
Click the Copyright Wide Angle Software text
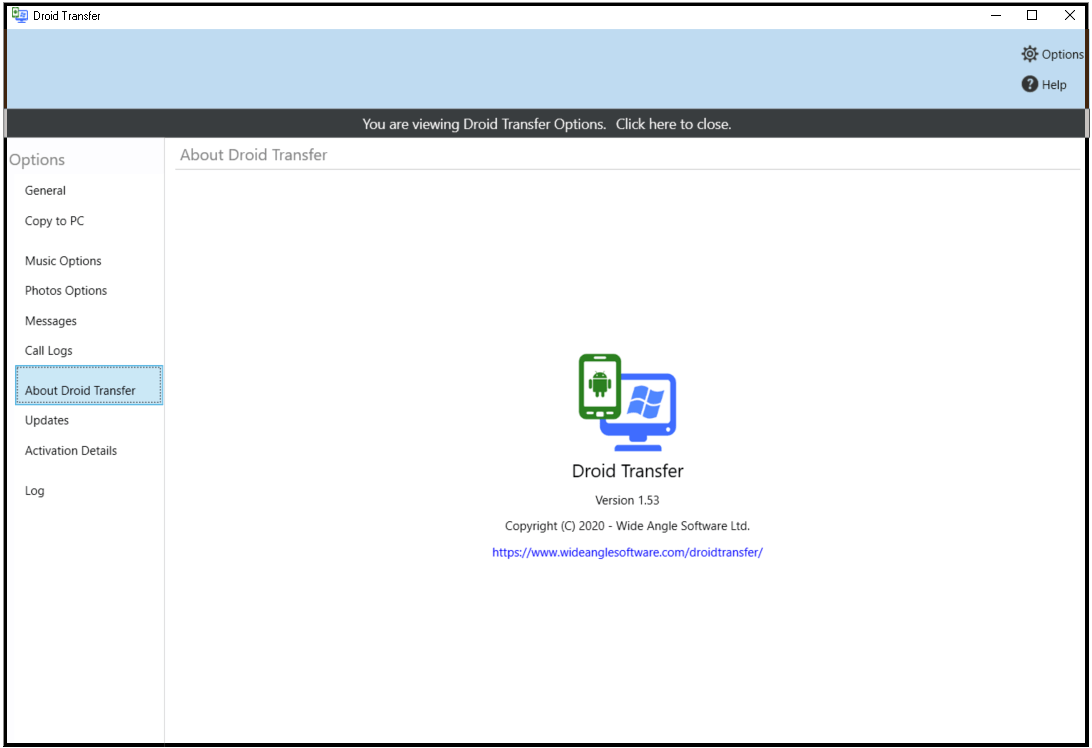tap(627, 526)
